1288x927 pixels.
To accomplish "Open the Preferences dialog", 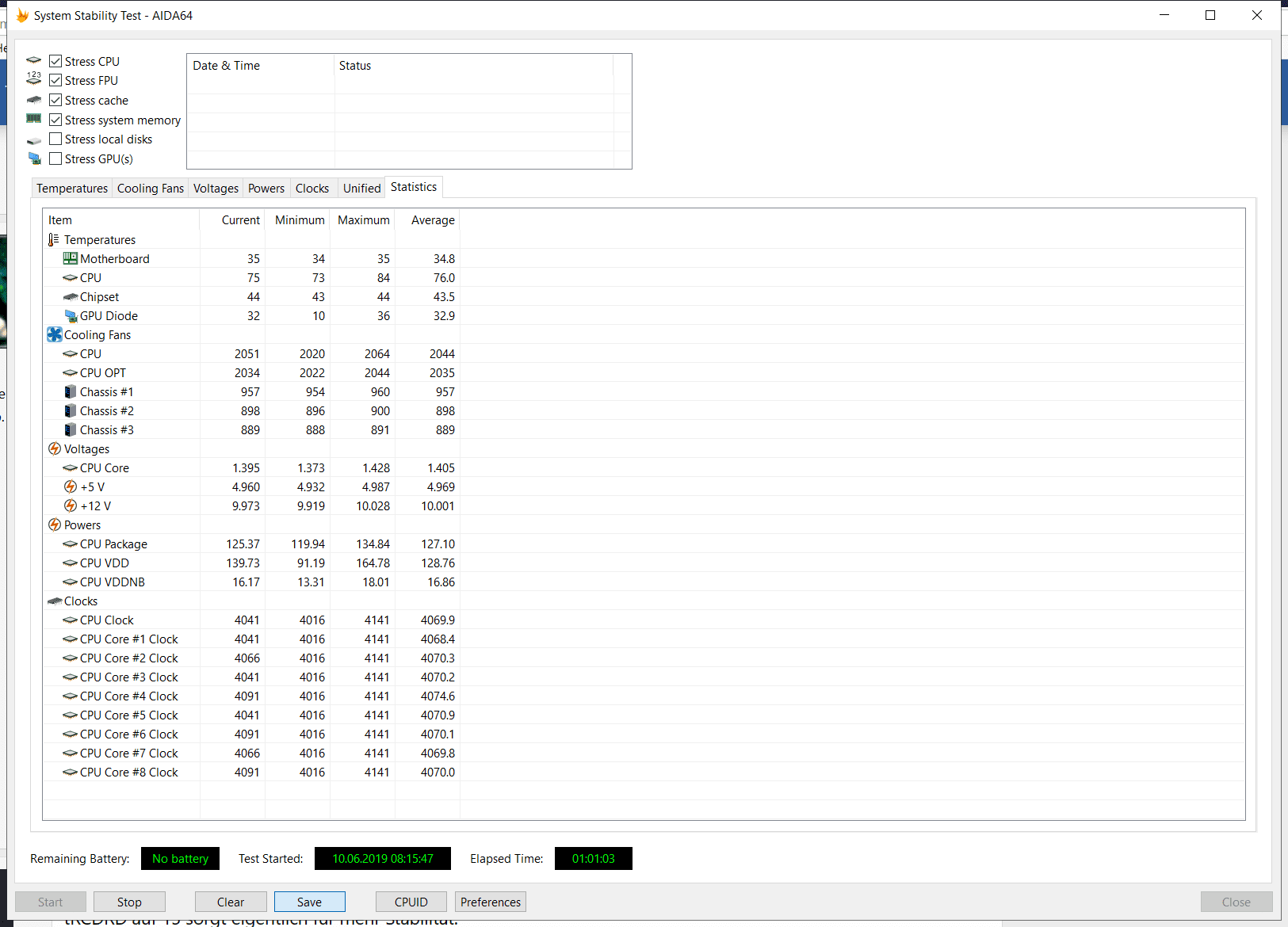I will [491, 902].
